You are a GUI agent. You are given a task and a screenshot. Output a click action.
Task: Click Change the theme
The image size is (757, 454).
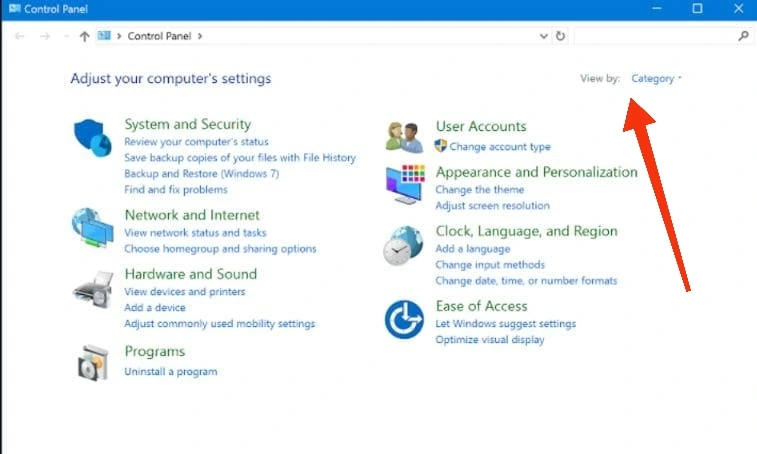479,189
